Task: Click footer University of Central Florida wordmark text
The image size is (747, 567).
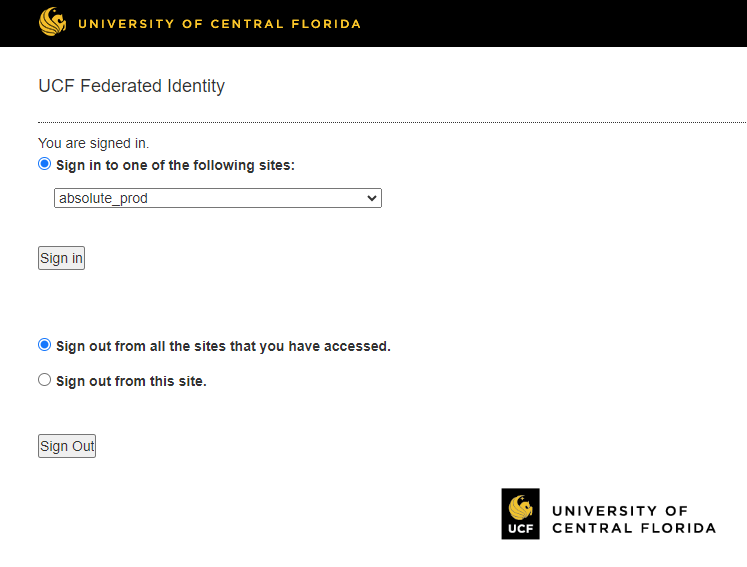Action: (x=634, y=519)
